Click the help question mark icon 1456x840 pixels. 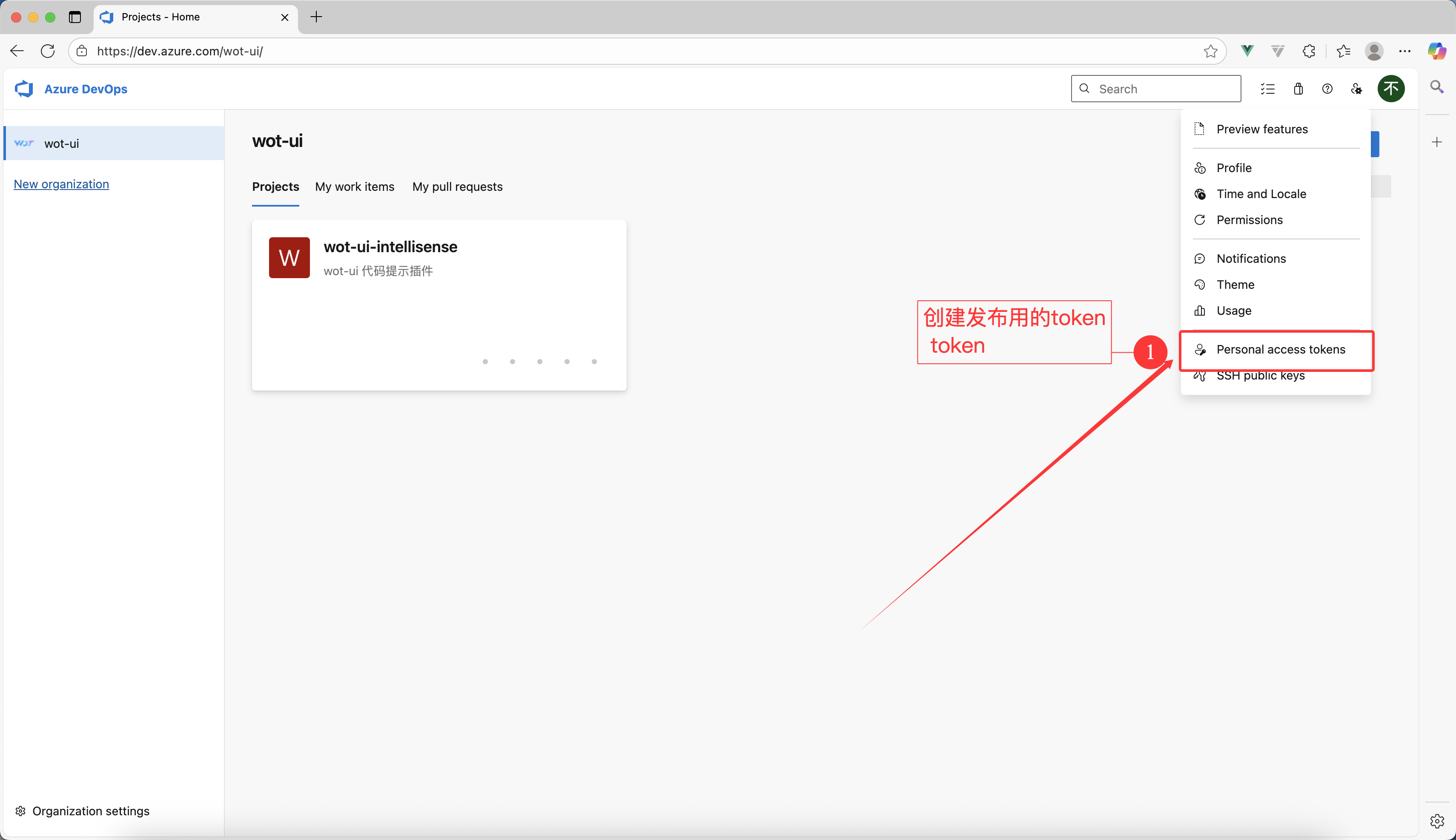tap(1327, 89)
